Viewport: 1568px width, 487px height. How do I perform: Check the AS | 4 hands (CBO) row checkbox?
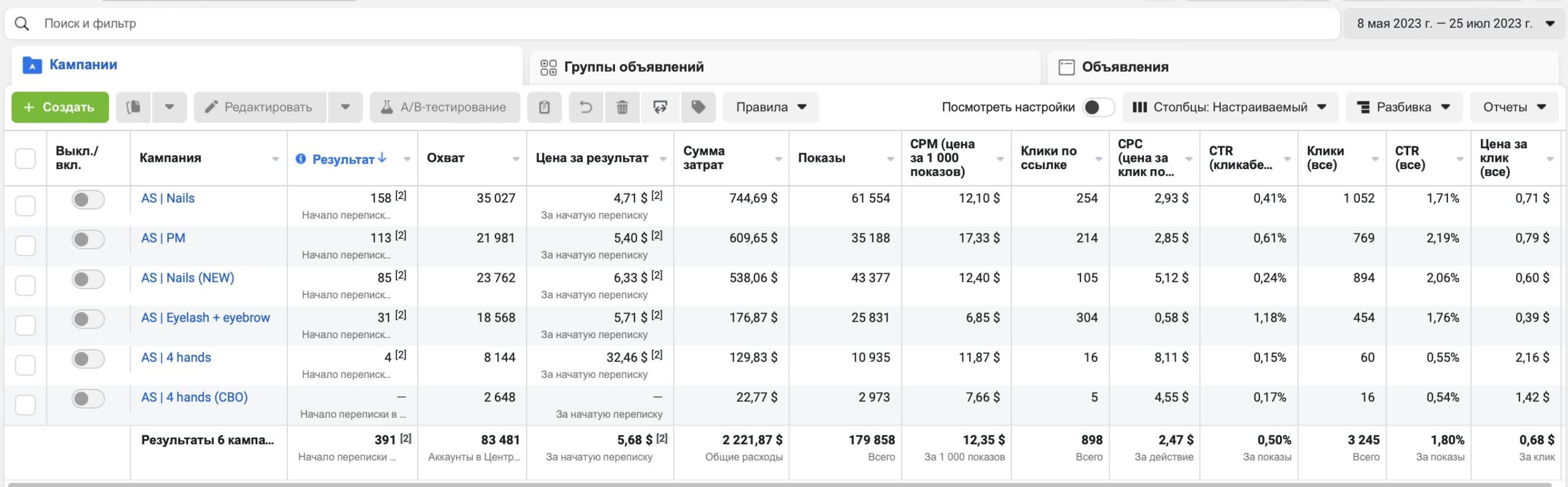coord(25,405)
